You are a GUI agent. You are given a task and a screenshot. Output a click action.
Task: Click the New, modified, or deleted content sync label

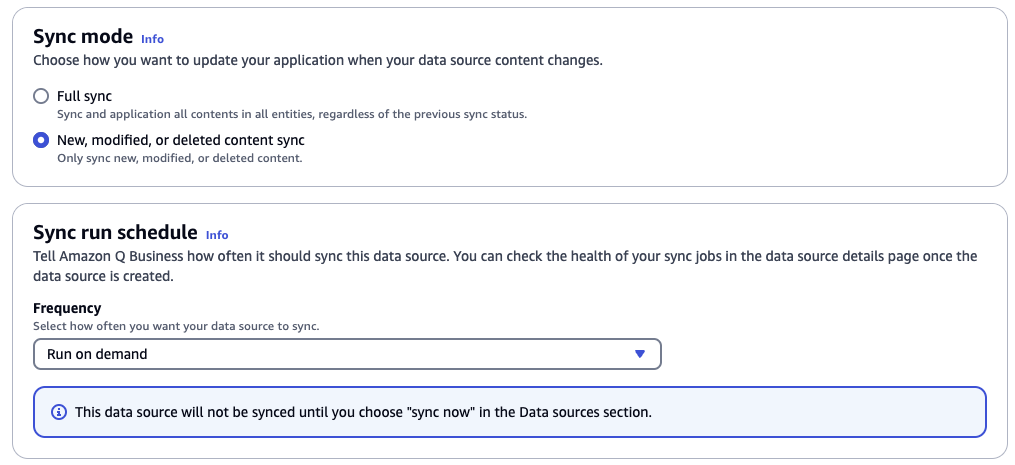[x=180, y=140]
